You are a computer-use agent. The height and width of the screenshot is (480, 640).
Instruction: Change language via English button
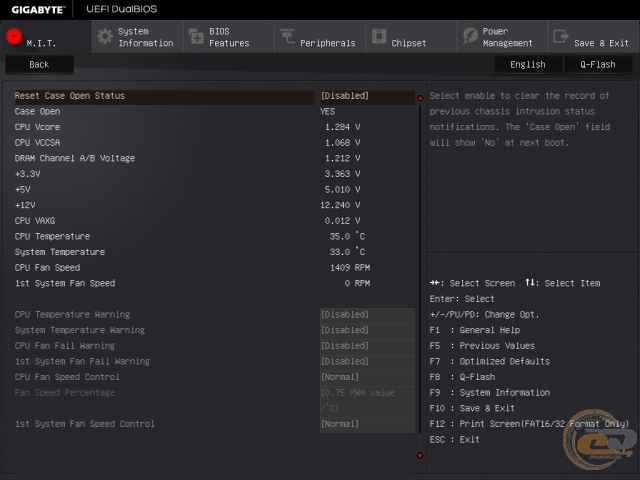528,64
